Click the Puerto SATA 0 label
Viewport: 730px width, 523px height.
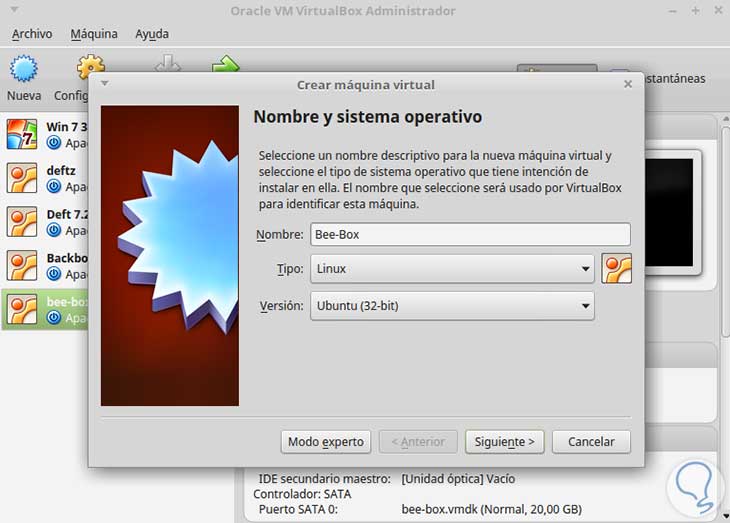298,509
